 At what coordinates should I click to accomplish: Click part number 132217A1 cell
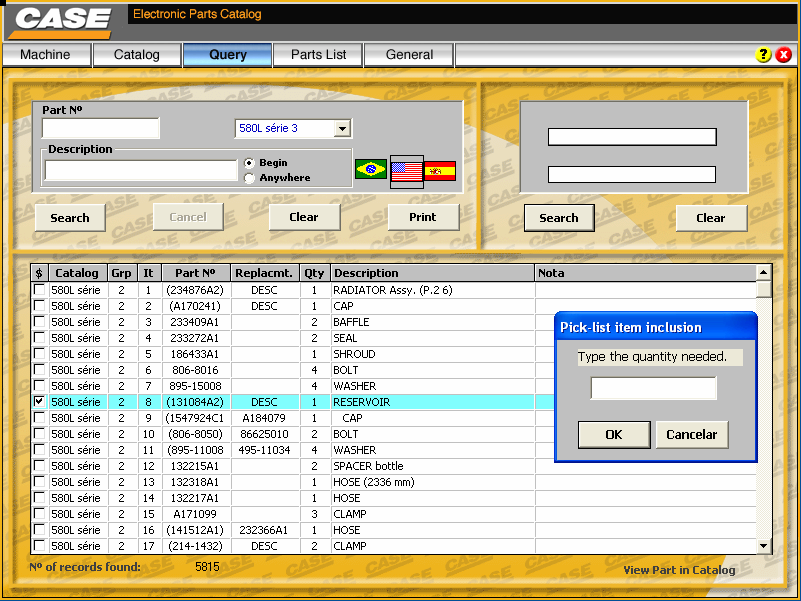tap(196, 498)
